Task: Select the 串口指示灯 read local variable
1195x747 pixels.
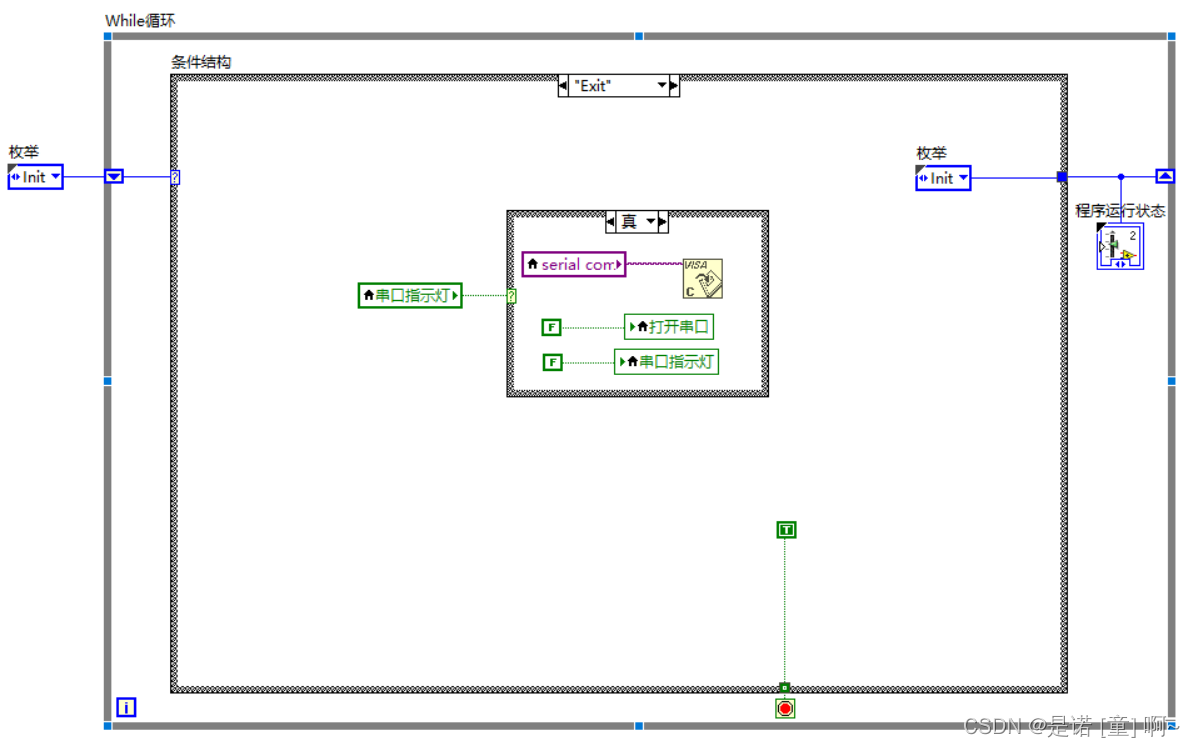Action: (410, 296)
